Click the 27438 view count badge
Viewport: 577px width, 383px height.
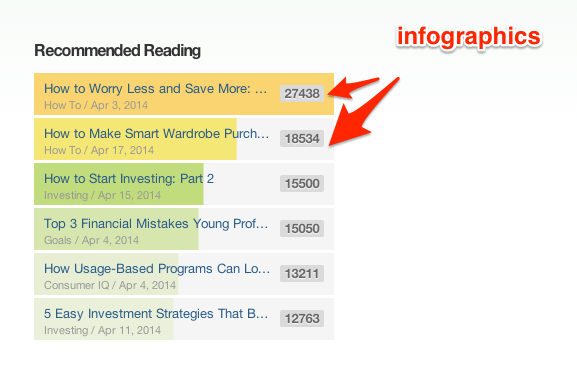(x=302, y=93)
